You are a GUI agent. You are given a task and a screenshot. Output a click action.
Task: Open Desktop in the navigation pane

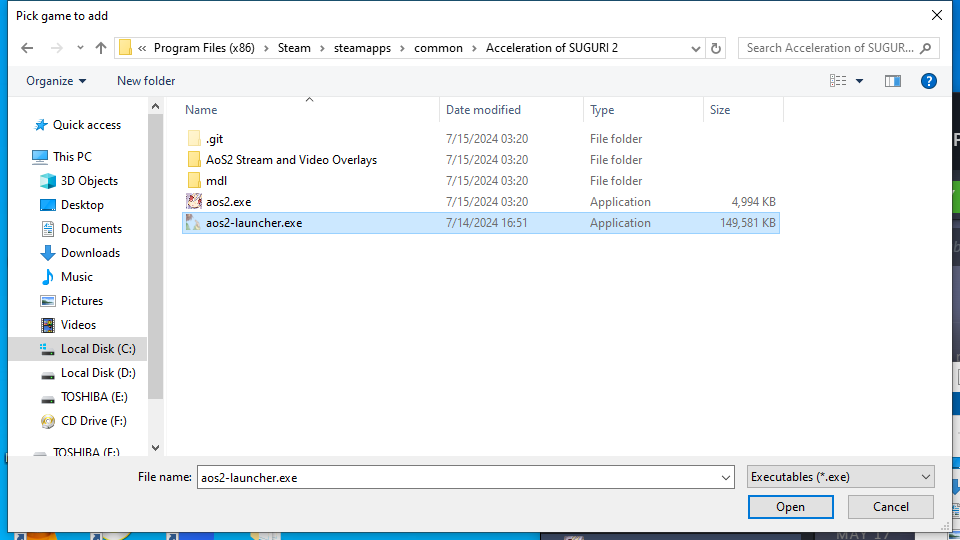[72, 204]
